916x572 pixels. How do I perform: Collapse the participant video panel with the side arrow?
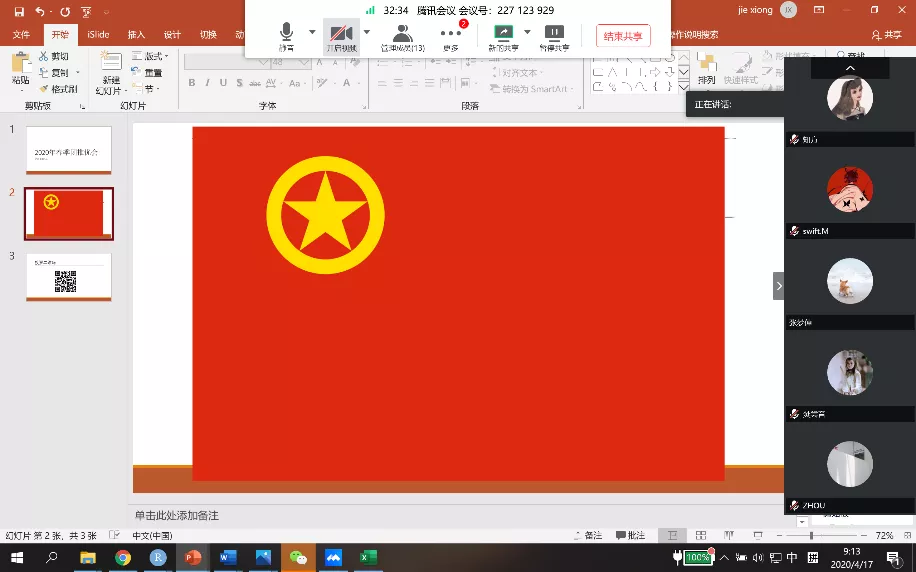click(778, 286)
